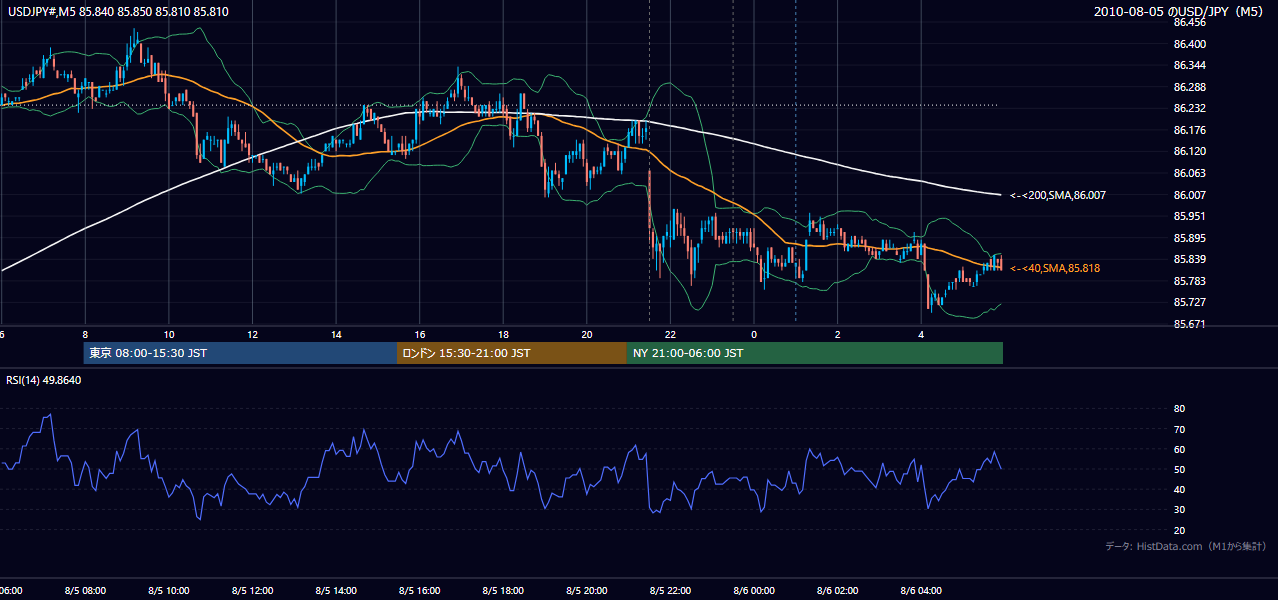
Task: Click RSI scale value 70
Action: 1180,429
